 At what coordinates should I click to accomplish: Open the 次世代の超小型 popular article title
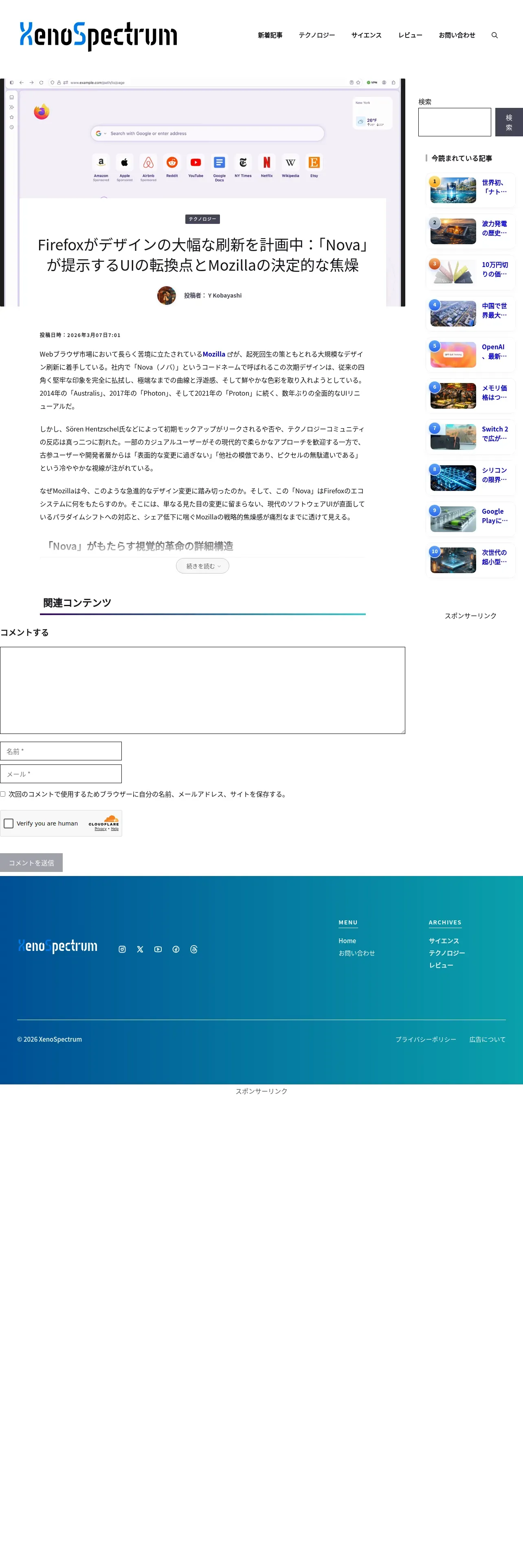pyautogui.click(x=494, y=557)
